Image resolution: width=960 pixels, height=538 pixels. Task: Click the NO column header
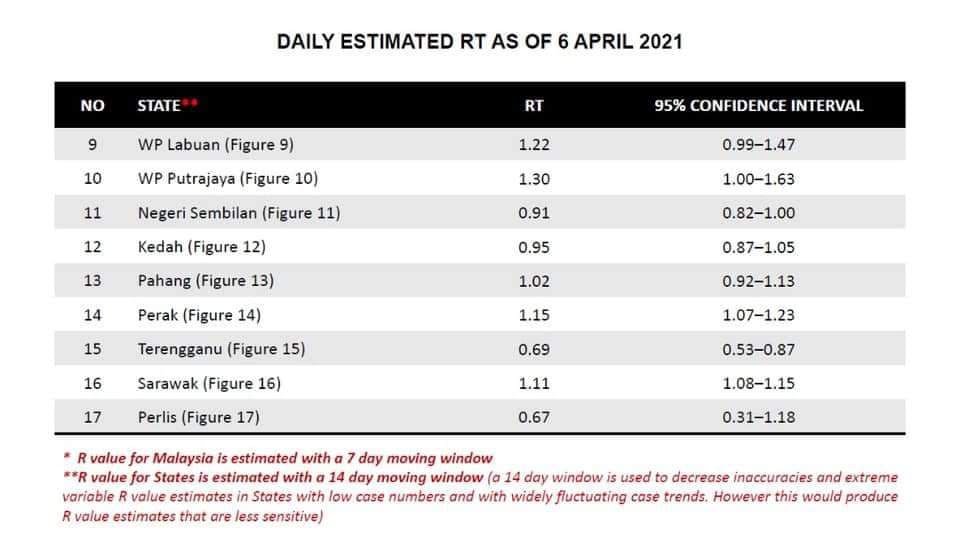coord(92,105)
